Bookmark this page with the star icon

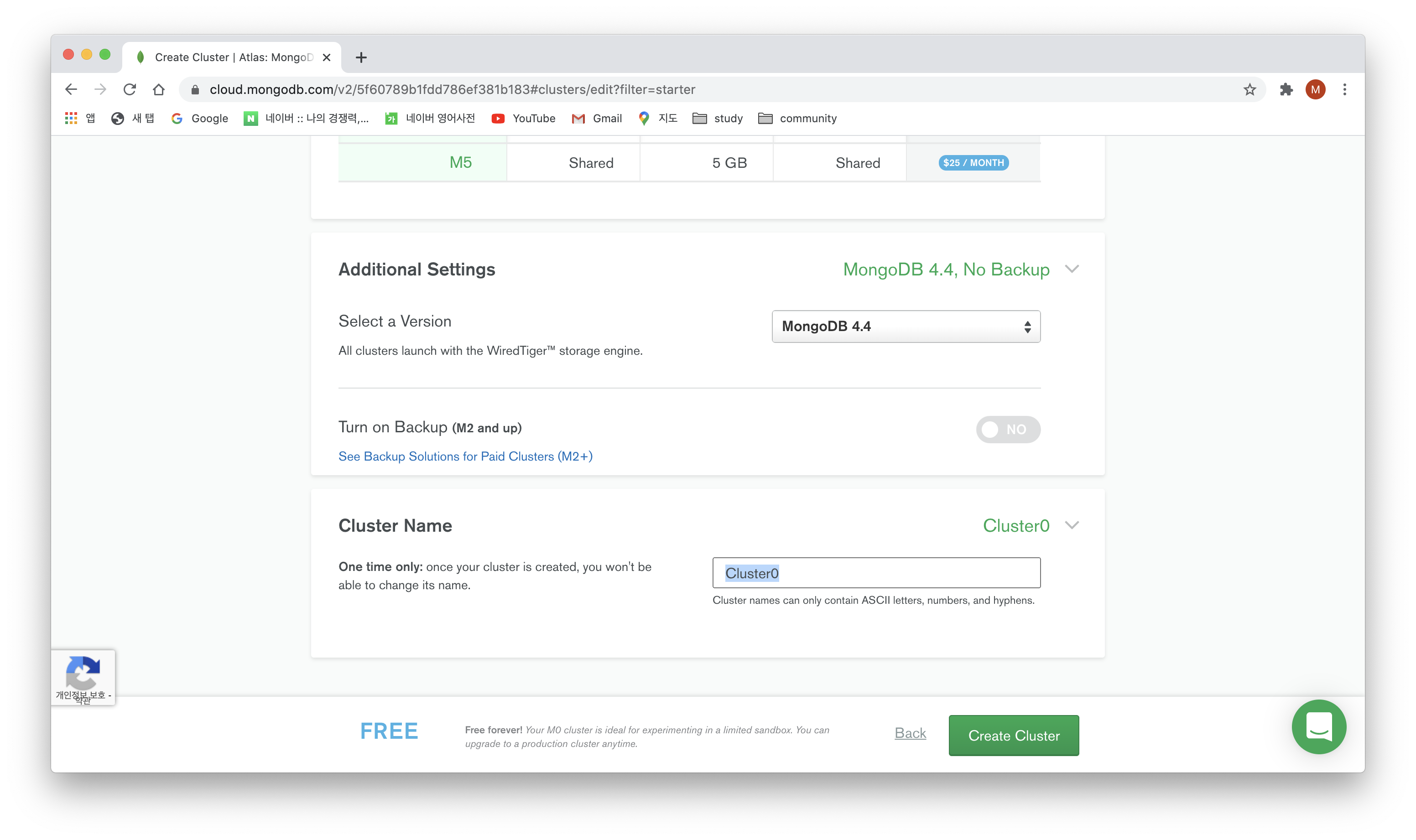point(1249,89)
